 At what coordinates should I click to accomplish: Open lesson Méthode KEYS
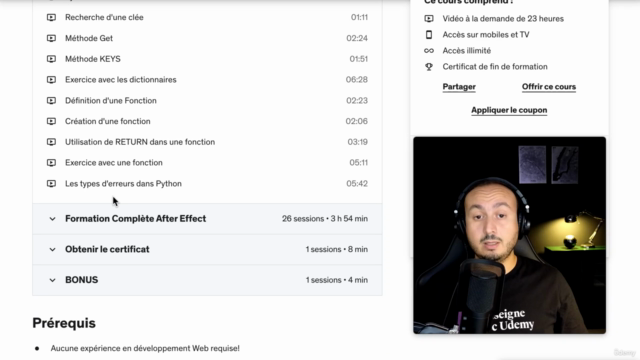pos(93,59)
